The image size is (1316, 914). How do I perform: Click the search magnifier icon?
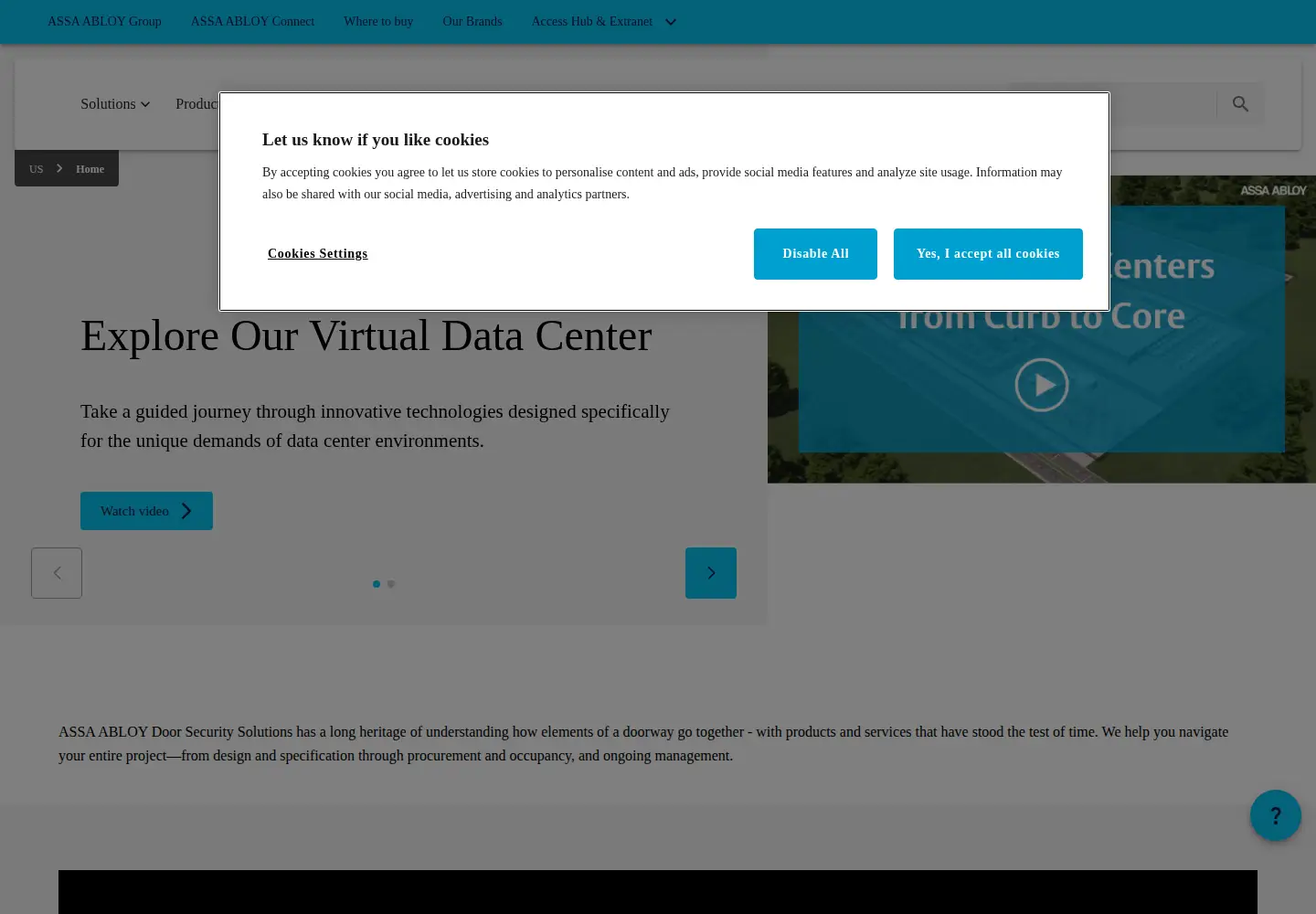click(x=1240, y=104)
